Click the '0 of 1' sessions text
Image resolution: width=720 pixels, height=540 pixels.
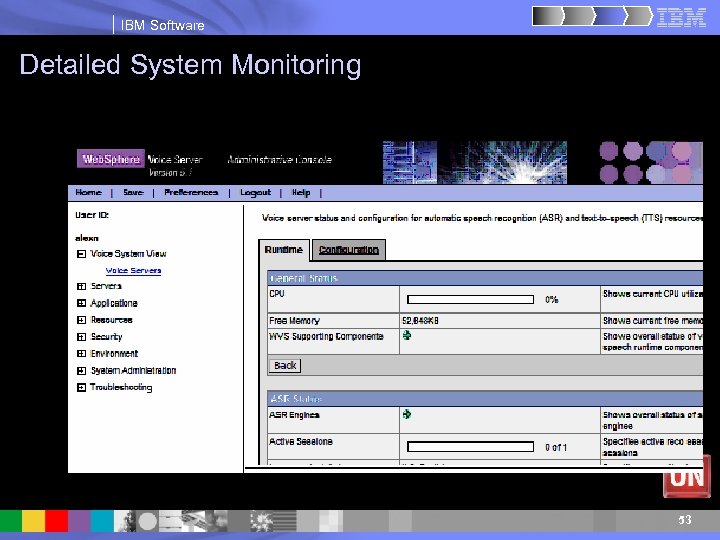point(556,447)
